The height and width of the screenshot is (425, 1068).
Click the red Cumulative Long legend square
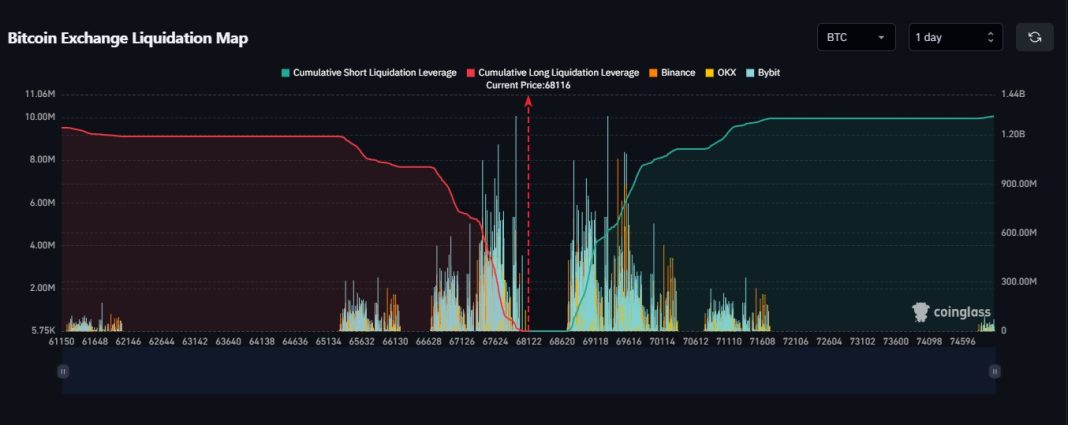pyautogui.click(x=471, y=73)
